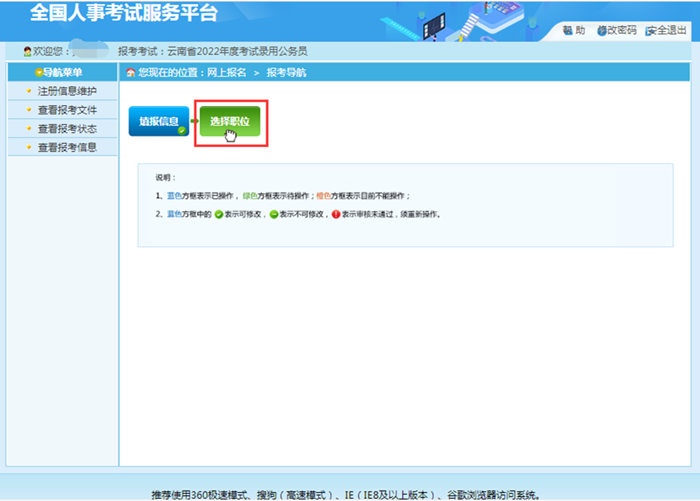Click the user avatar icon beside 欢迎您
Image resolution: width=700 pixels, height=501 pixels.
(27, 51)
